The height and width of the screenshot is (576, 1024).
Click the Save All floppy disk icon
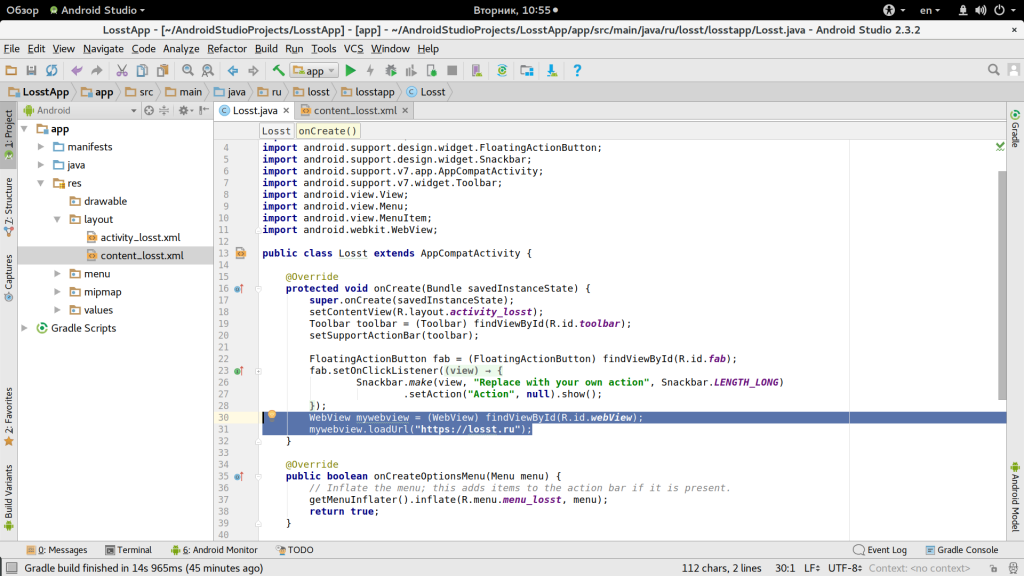pyautogui.click(x=31, y=71)
